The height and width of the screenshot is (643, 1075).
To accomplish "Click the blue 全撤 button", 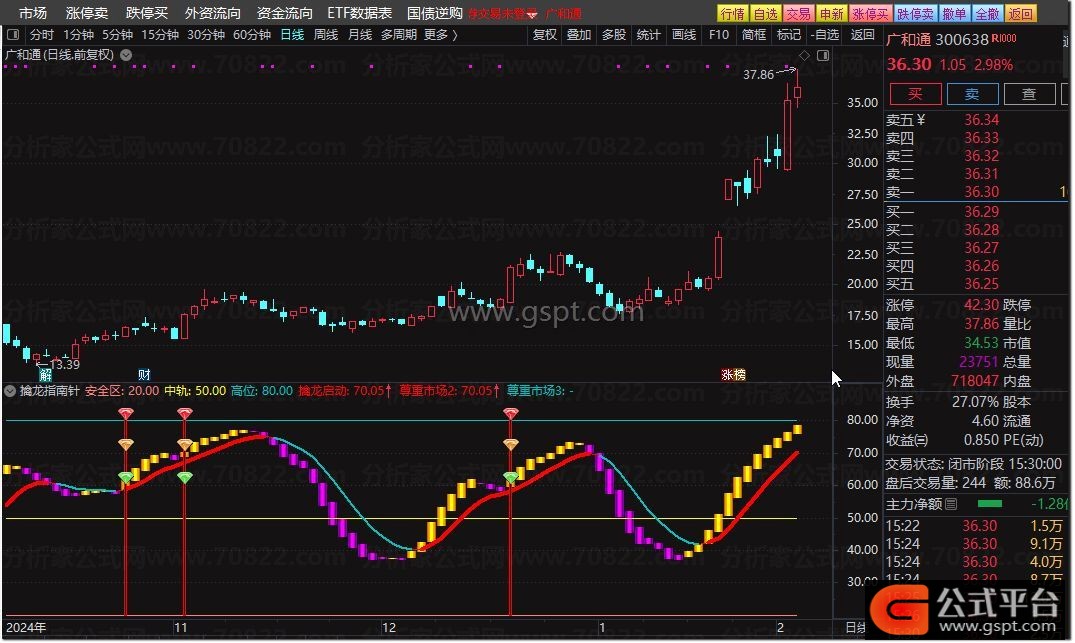I will pyautogui.click(x=987, y=14).
